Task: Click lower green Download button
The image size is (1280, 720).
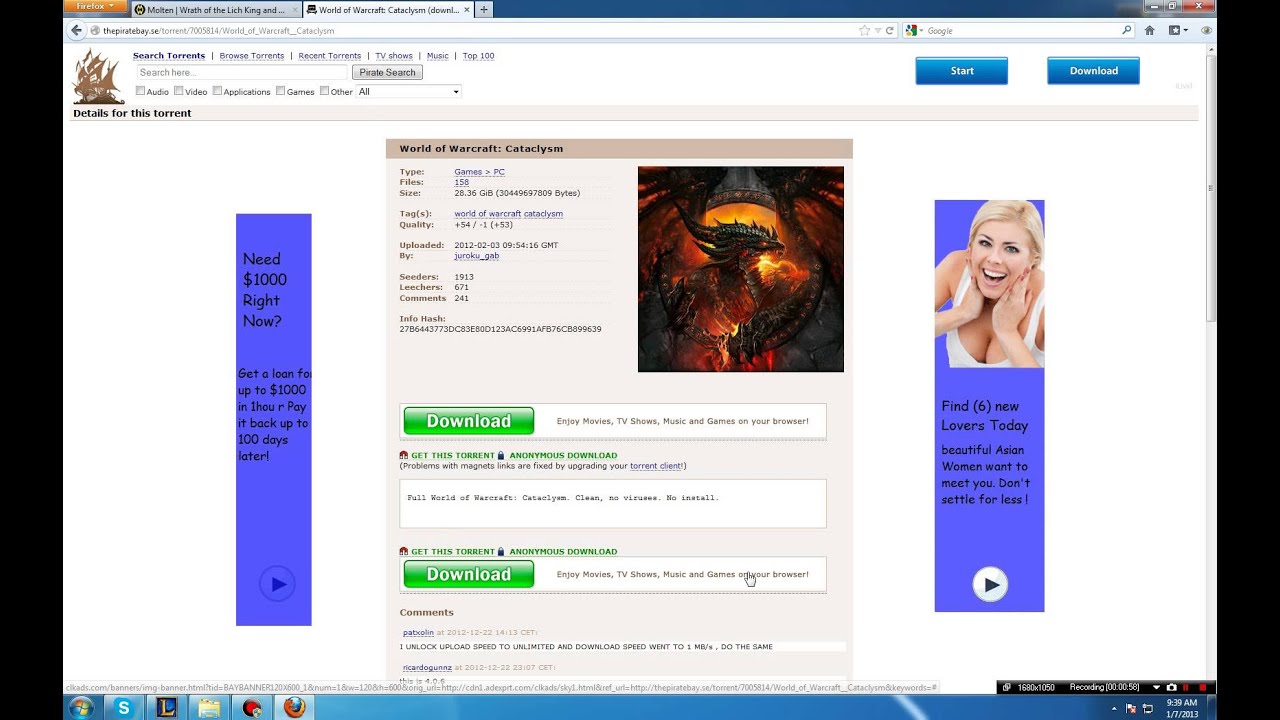Action: [469, 574]
